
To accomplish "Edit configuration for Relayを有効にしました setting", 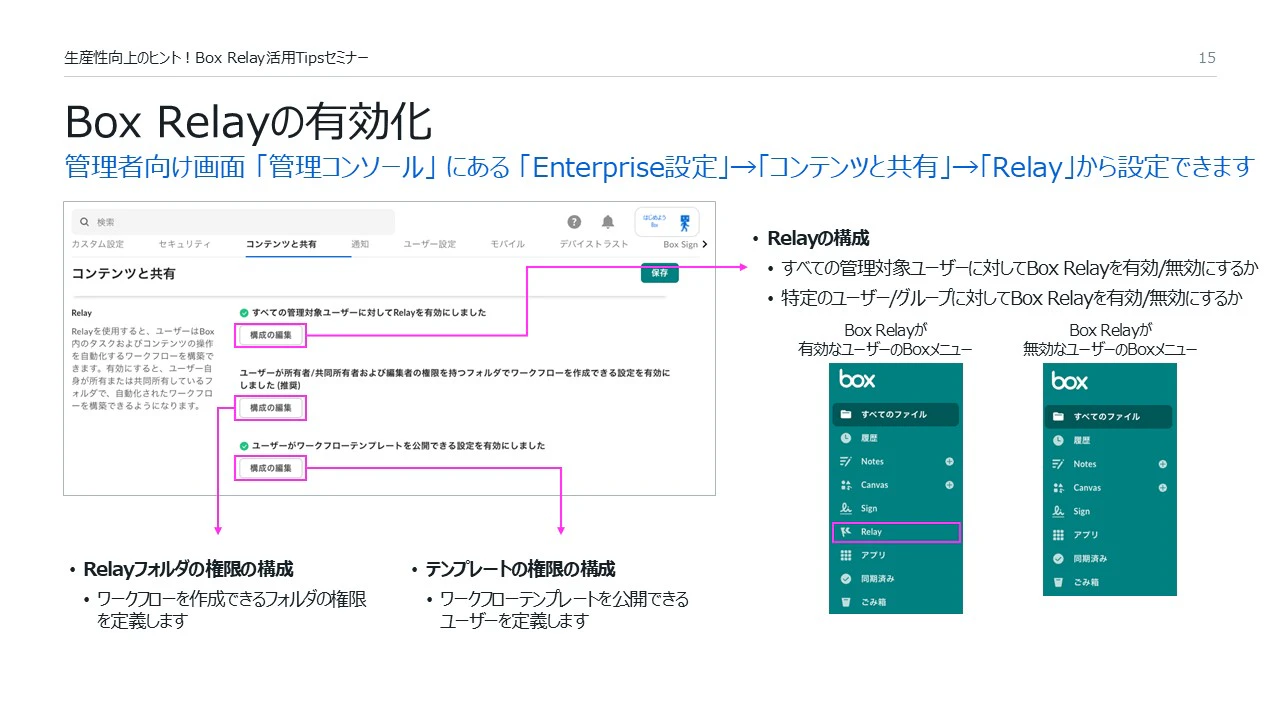I will point(270,335).
